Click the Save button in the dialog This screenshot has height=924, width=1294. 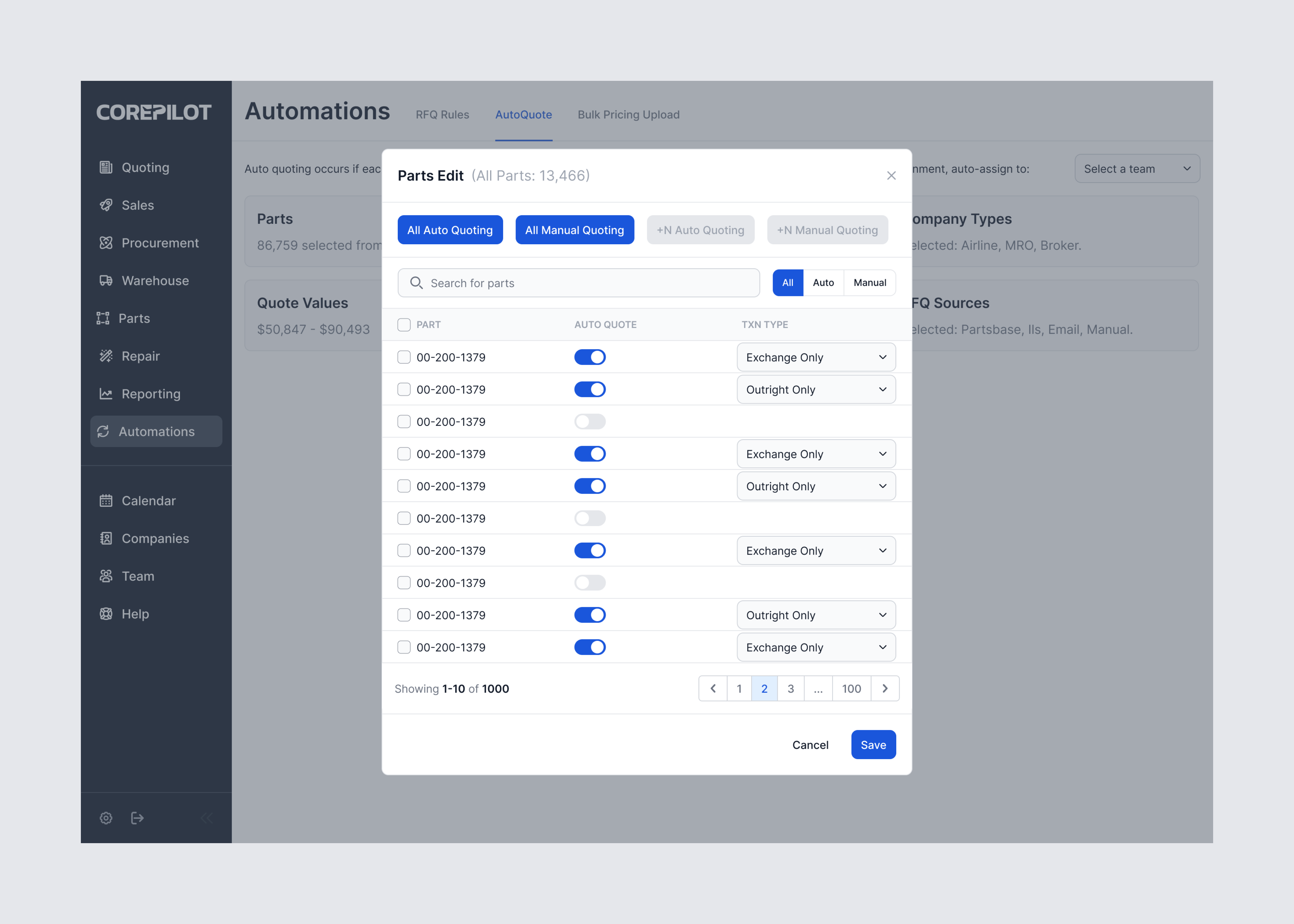(873, 745)
